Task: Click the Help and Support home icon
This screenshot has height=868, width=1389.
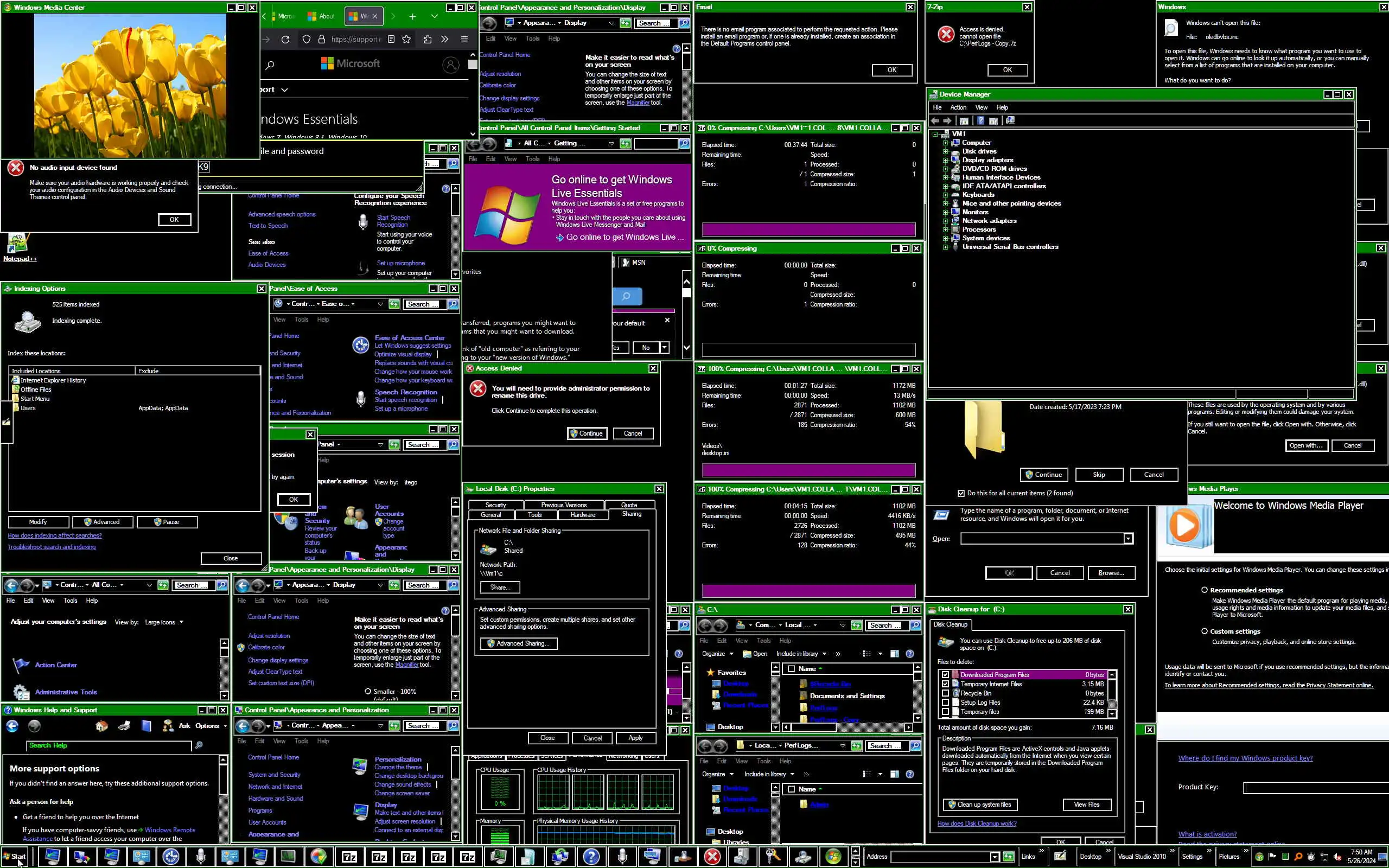Action: click(101, 726)
